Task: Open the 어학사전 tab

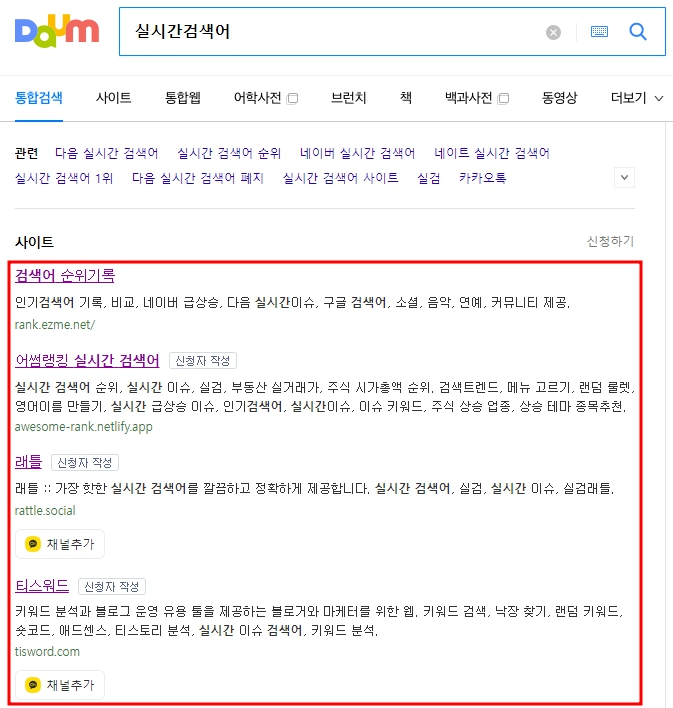Action: pos(257,98)
